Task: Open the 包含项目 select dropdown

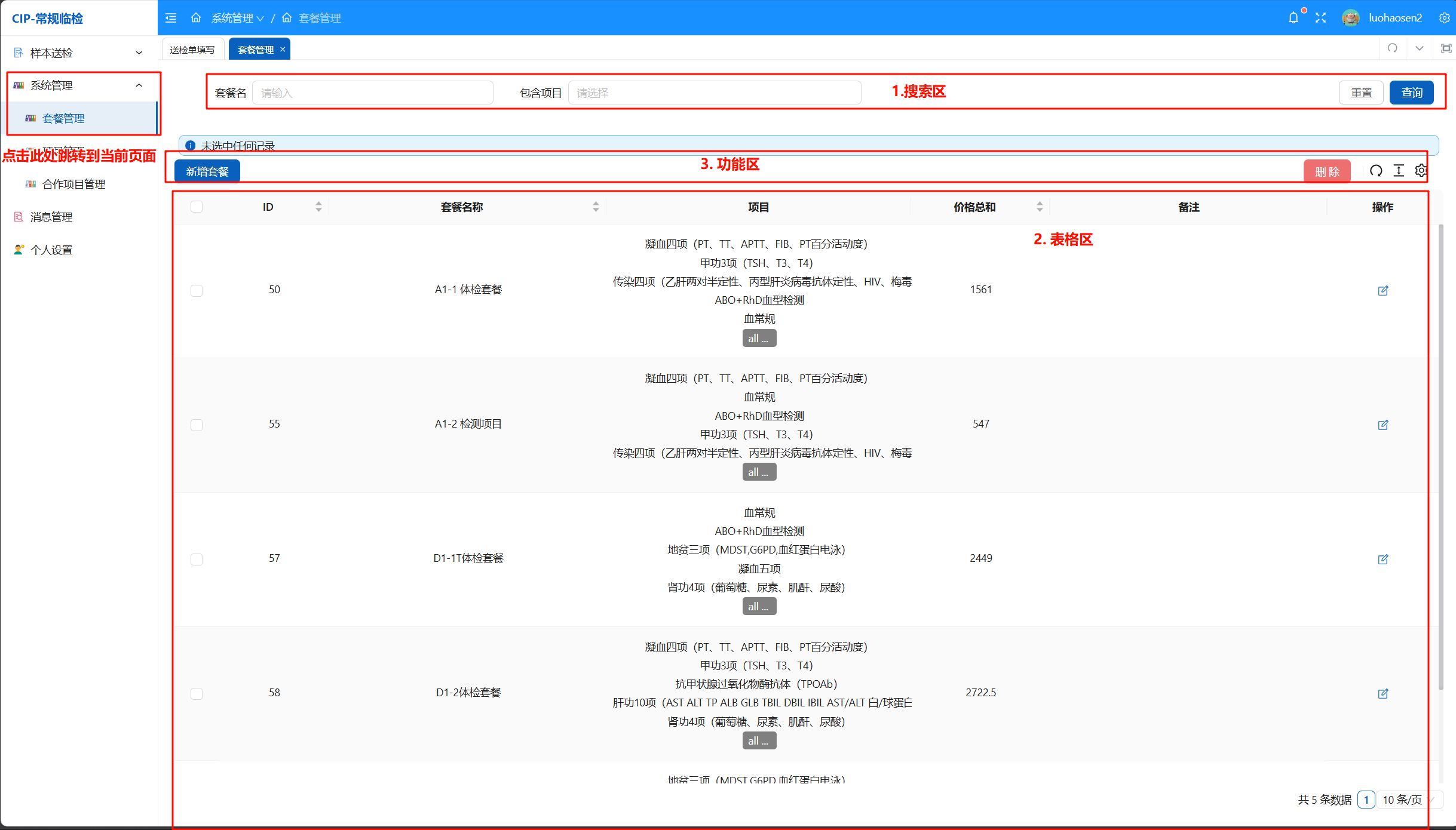Action: coord(714,93)
